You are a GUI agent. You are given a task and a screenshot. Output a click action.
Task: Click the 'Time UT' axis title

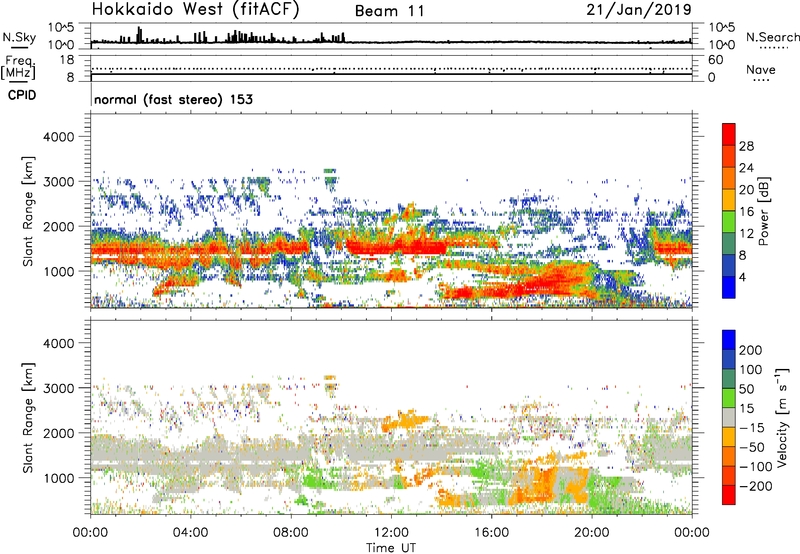click(x=391, y=547)
